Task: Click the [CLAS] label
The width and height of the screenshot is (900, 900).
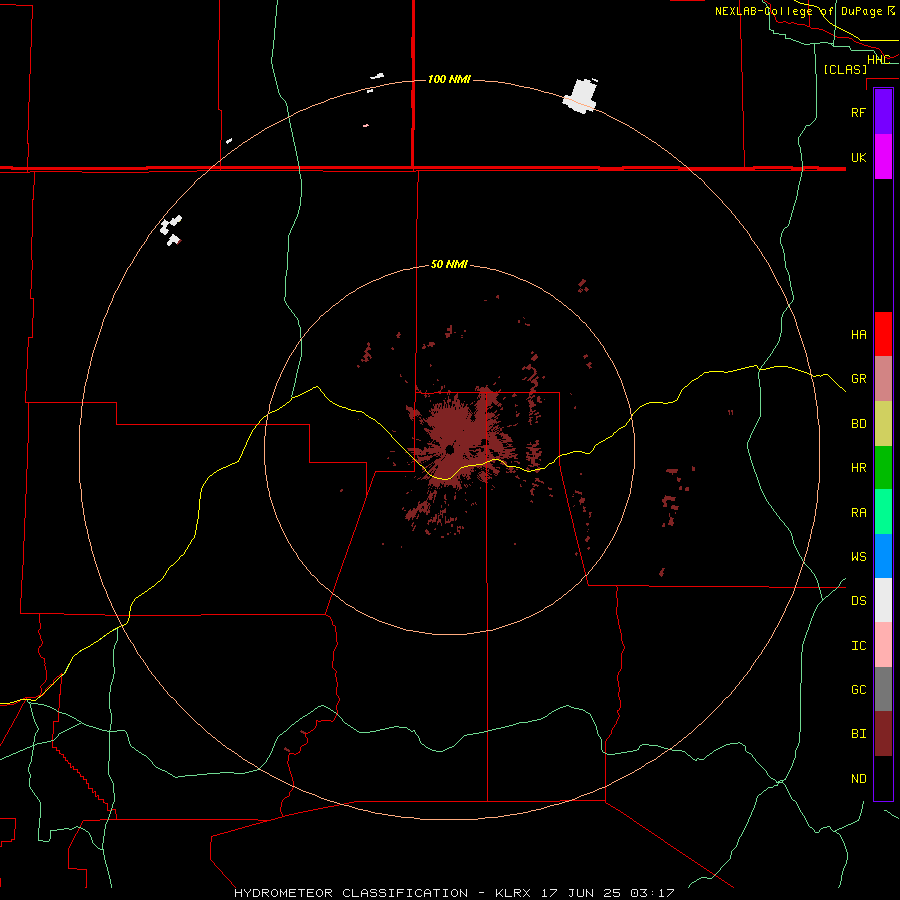Action: [845, 69]
